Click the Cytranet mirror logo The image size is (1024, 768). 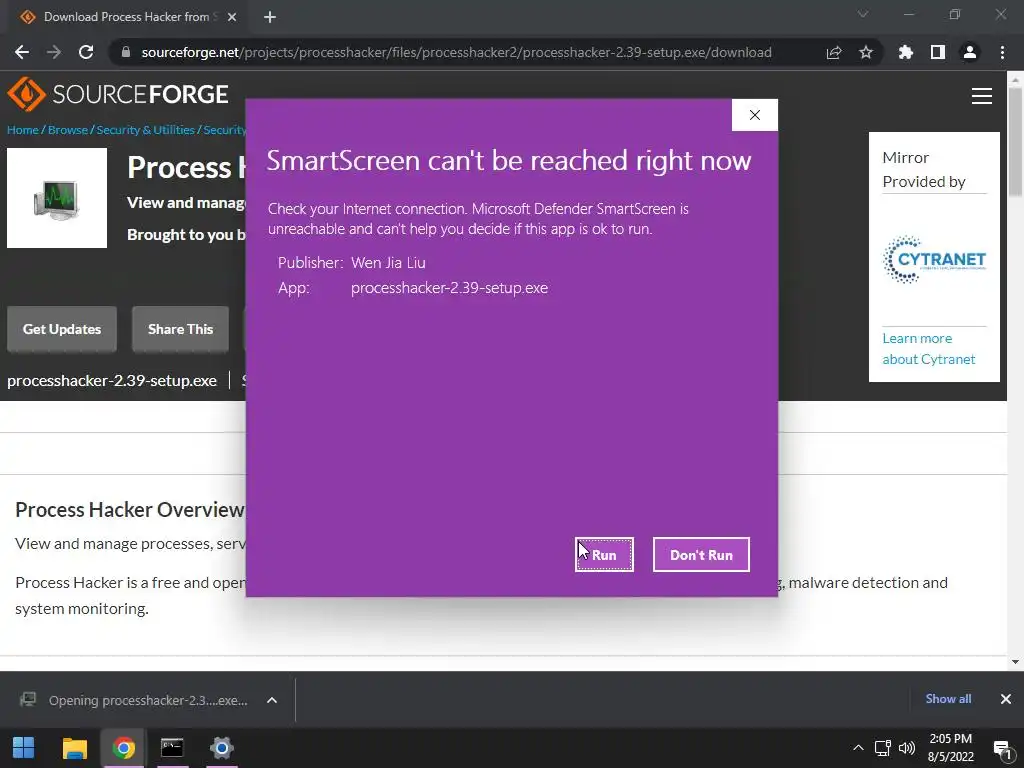934,259
